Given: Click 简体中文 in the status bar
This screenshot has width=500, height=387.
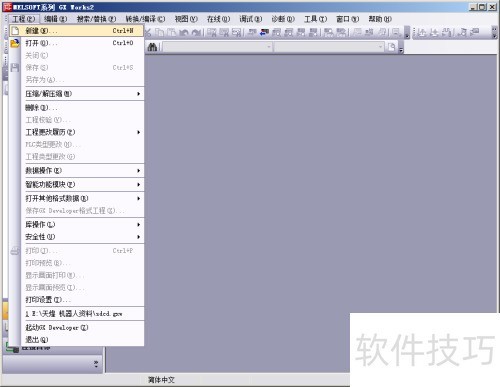Looking at the screenshot, I should pyautogui.click(x=161, y=380).
